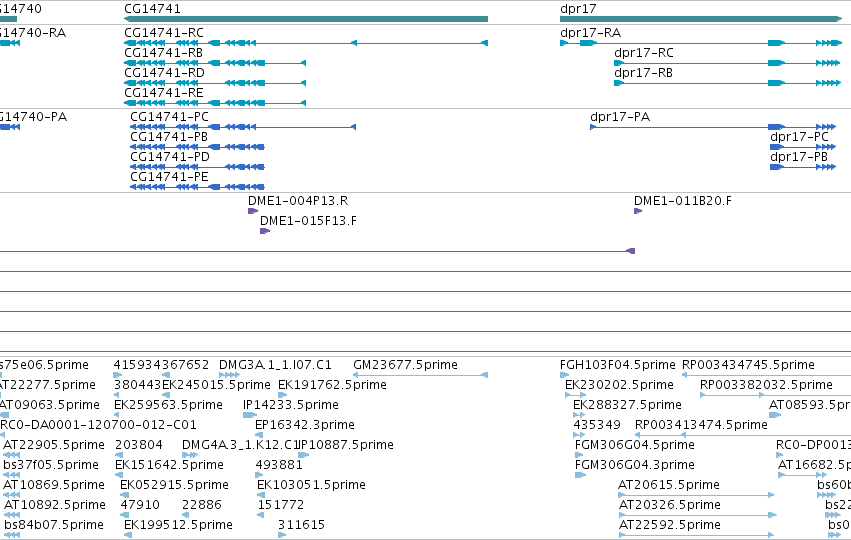Image resolution: width=851 pixels, height=540 pixels.
Task: Choose the CG14741-RE transcript label
Action: coord(164,93)
